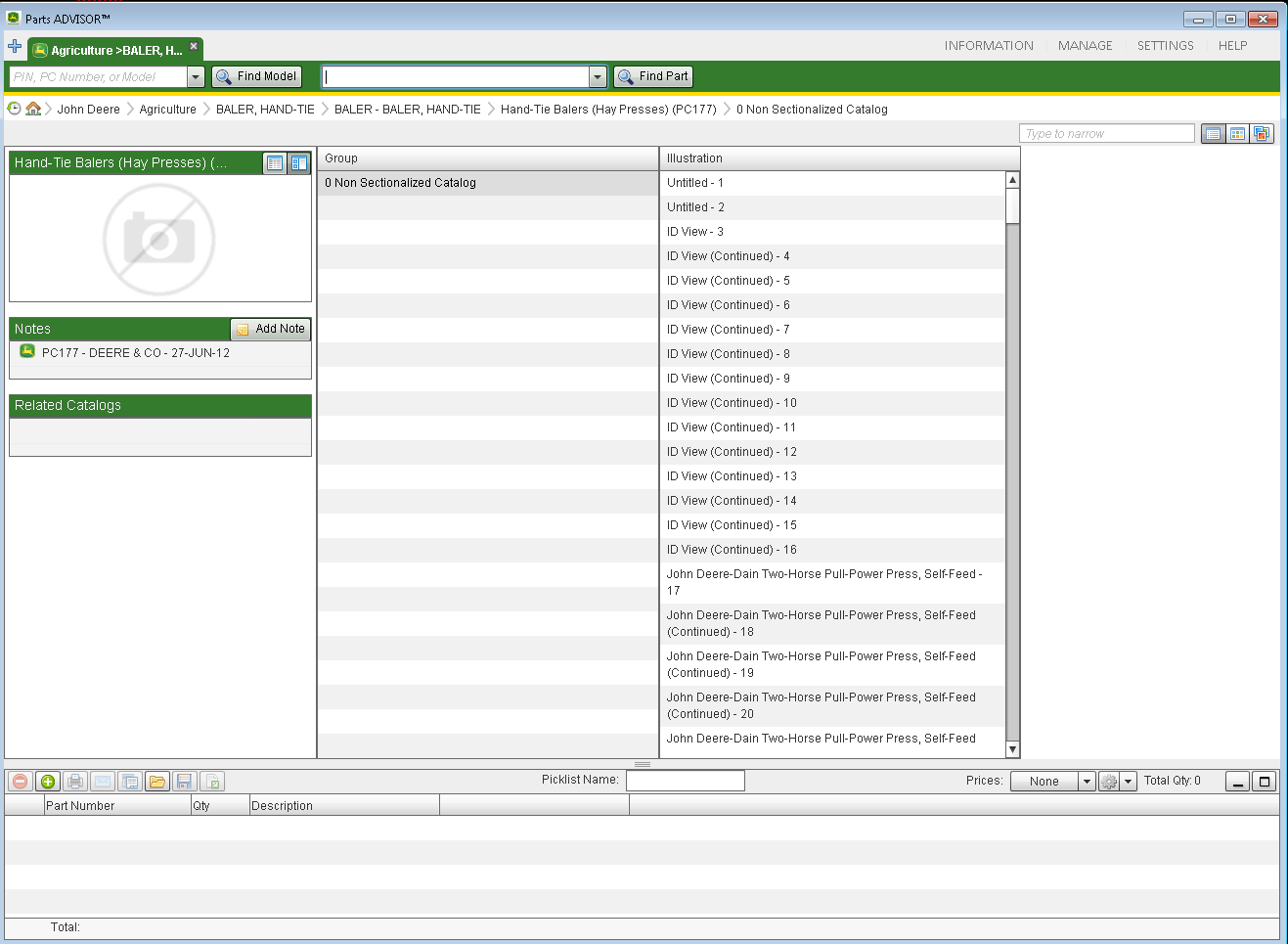Toggle split-pane view in Hand-Tie Balers panel

coord(299,163)
